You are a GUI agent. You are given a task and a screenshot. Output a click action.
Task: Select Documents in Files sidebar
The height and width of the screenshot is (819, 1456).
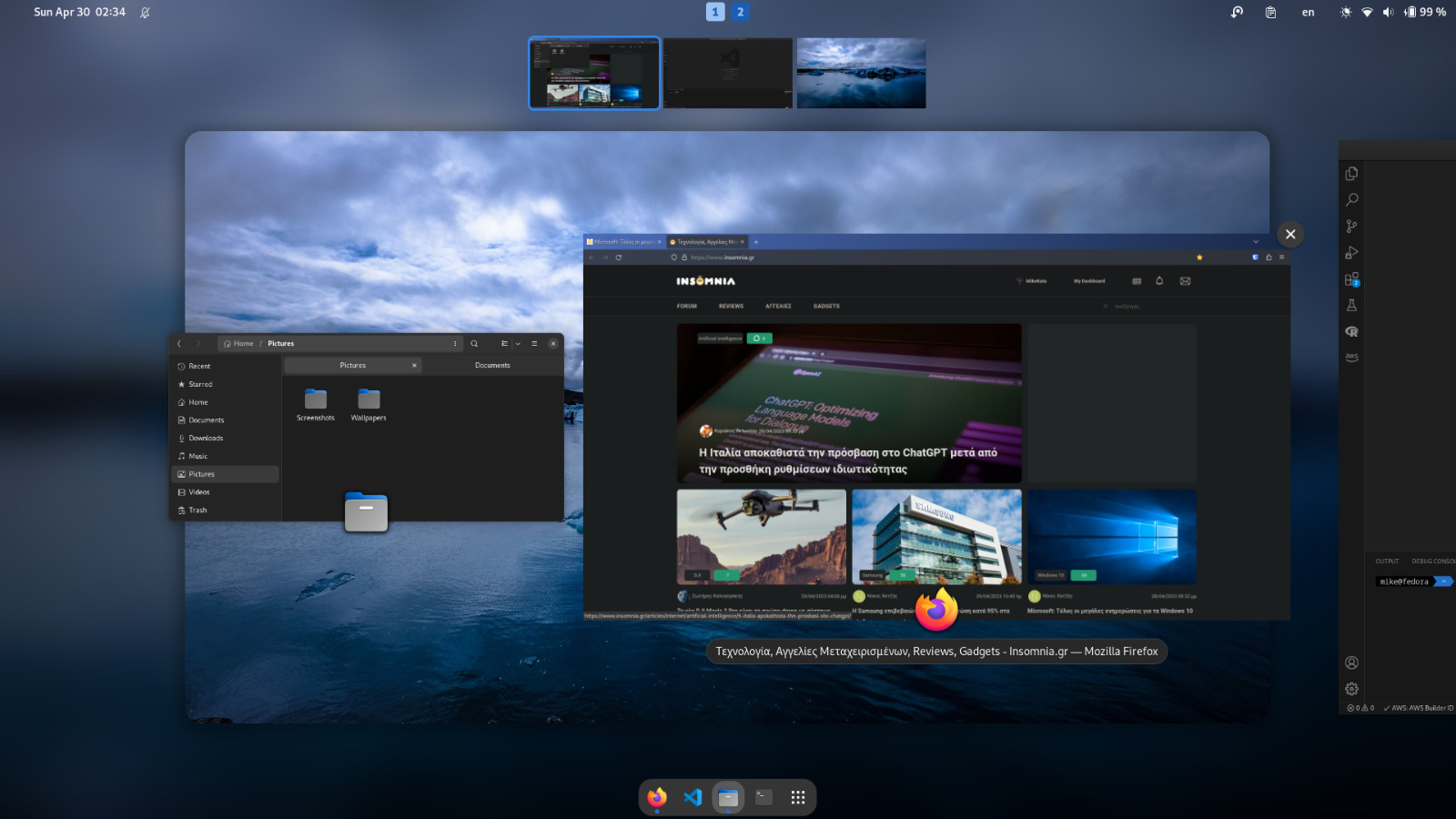tap(225, 420)
